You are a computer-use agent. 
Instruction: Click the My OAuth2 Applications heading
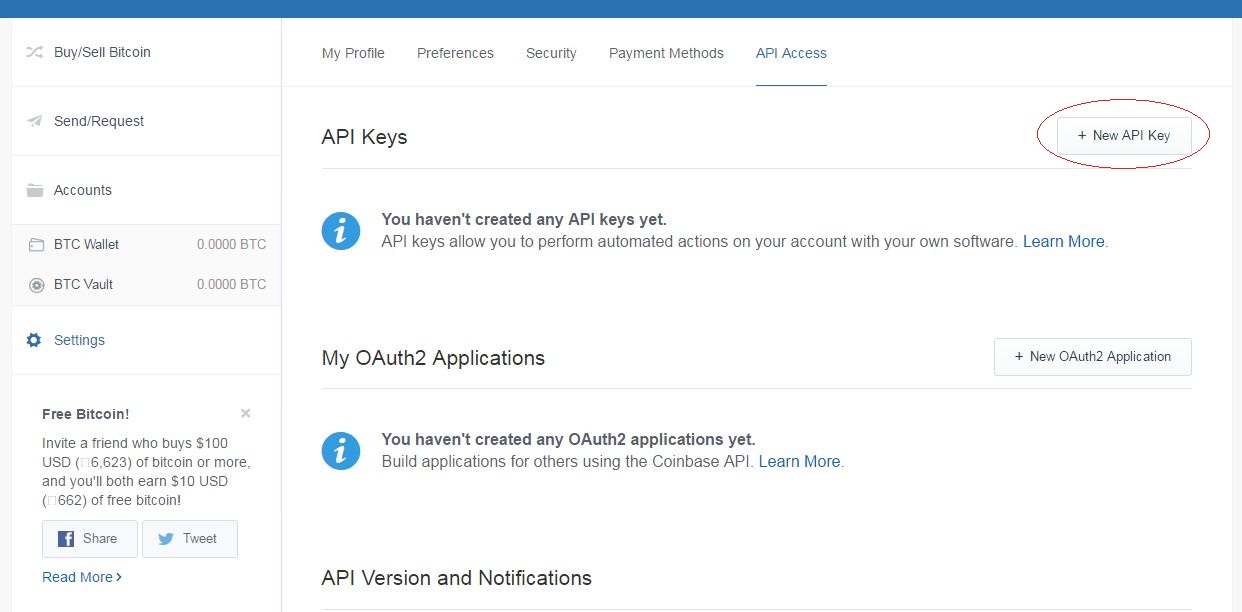click(x=433, y=358)
